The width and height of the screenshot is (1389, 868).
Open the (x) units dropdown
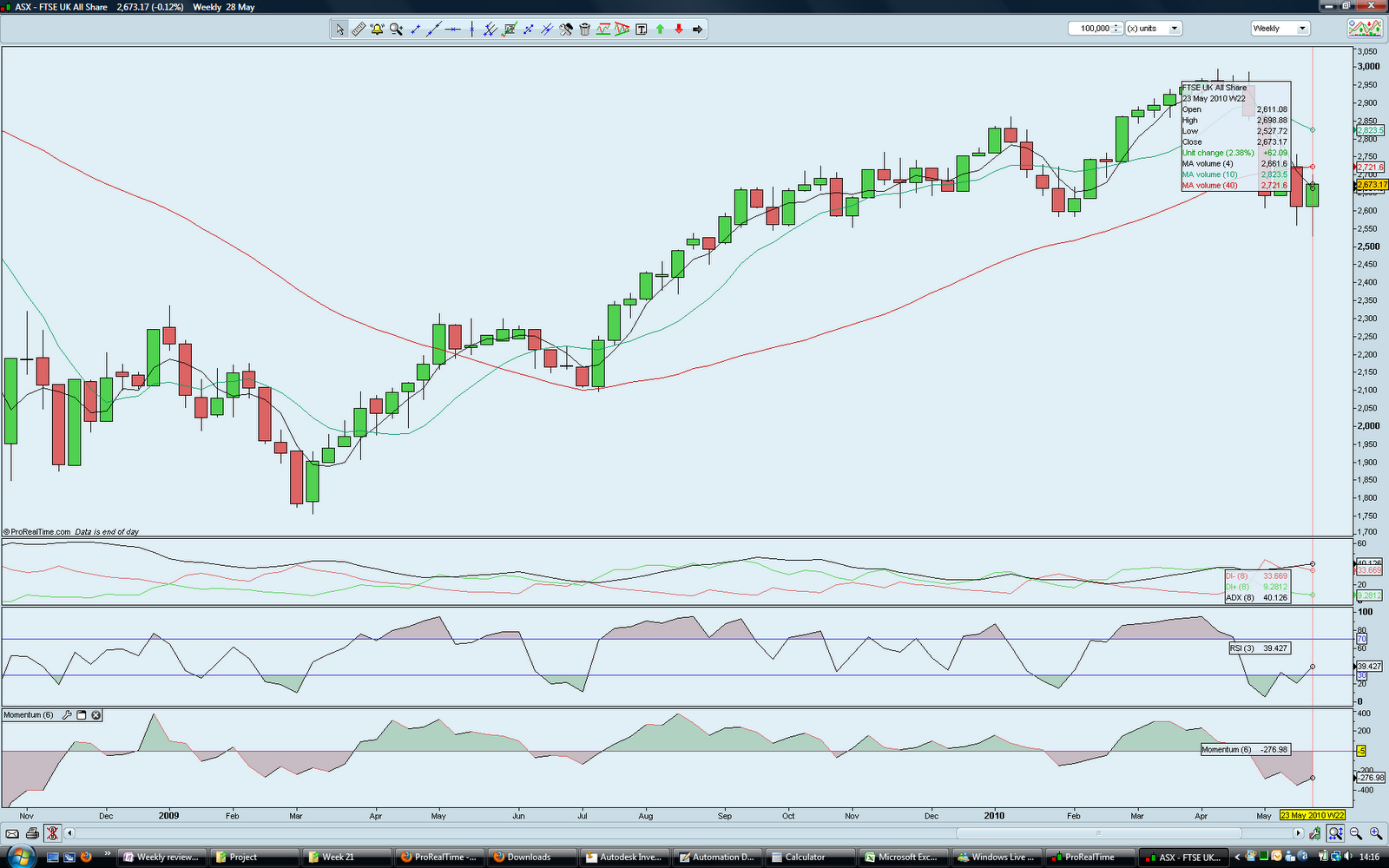1154,29
